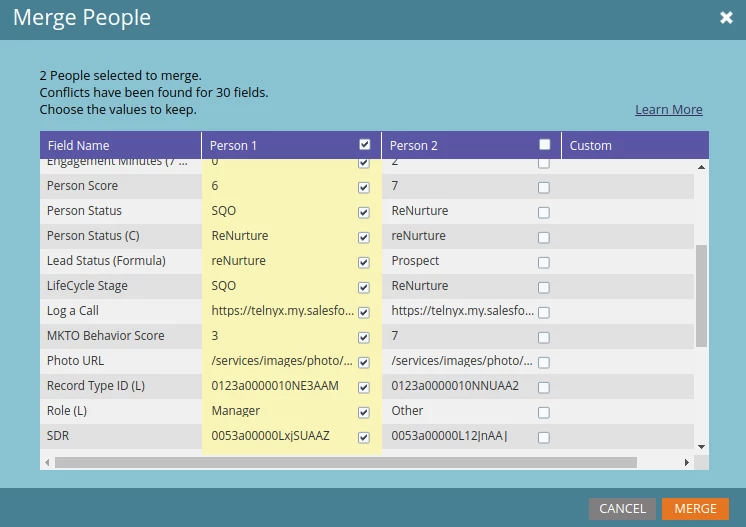Image resolution: width=746 pixels, height=527 pixels.
Task: Click the orange MERGE button
Action: point(695,508)
